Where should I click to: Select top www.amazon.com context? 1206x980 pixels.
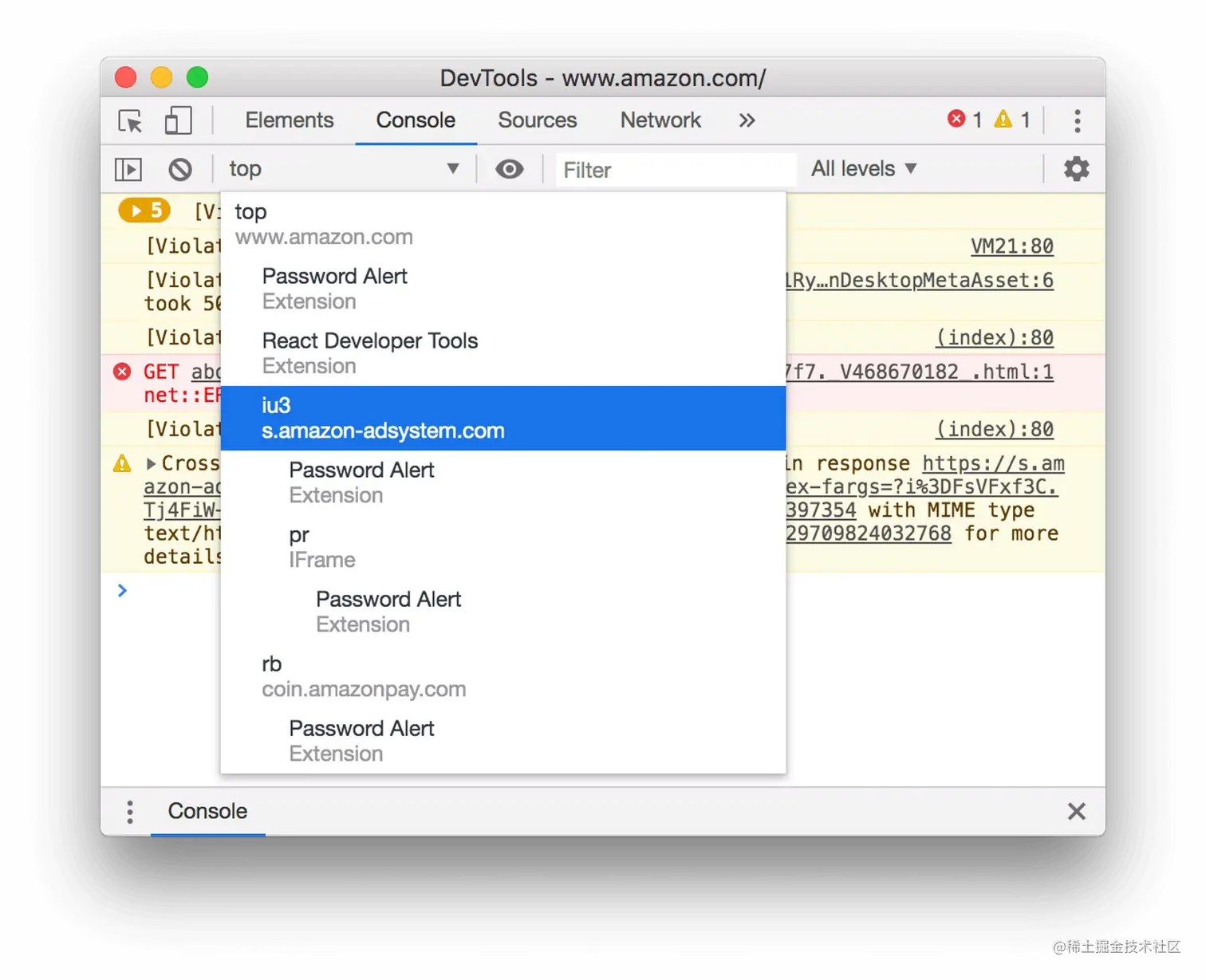(x=503, y=224)
